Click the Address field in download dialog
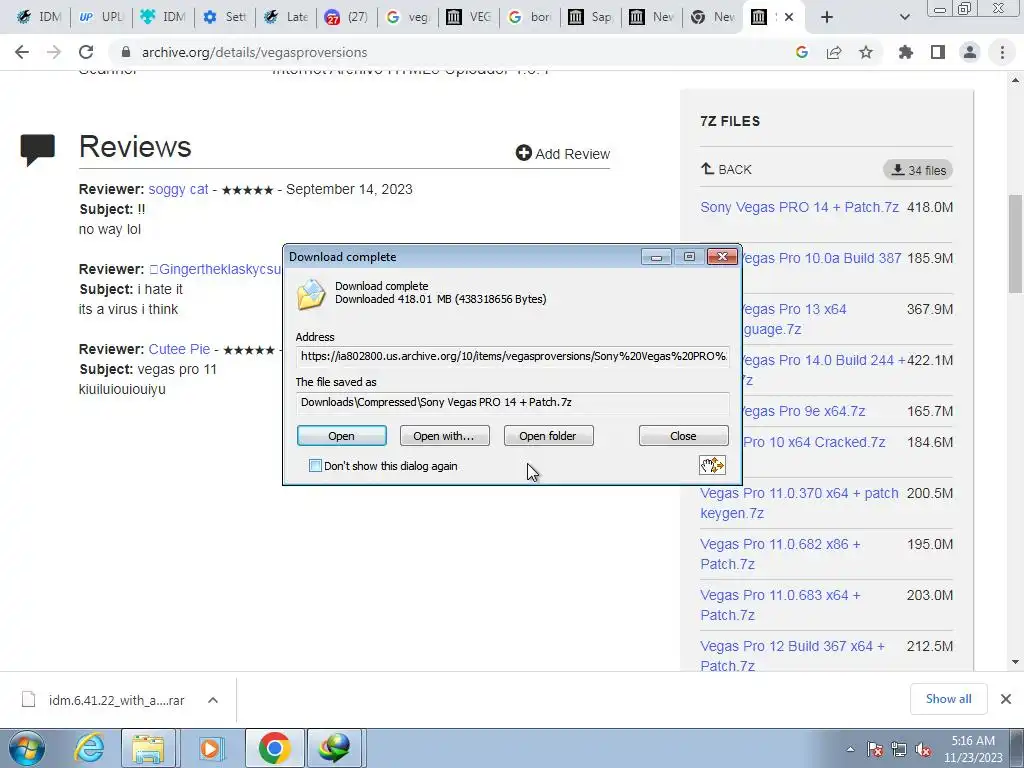The height and width of the screenshot is (768, 1024). click(513, 357)
